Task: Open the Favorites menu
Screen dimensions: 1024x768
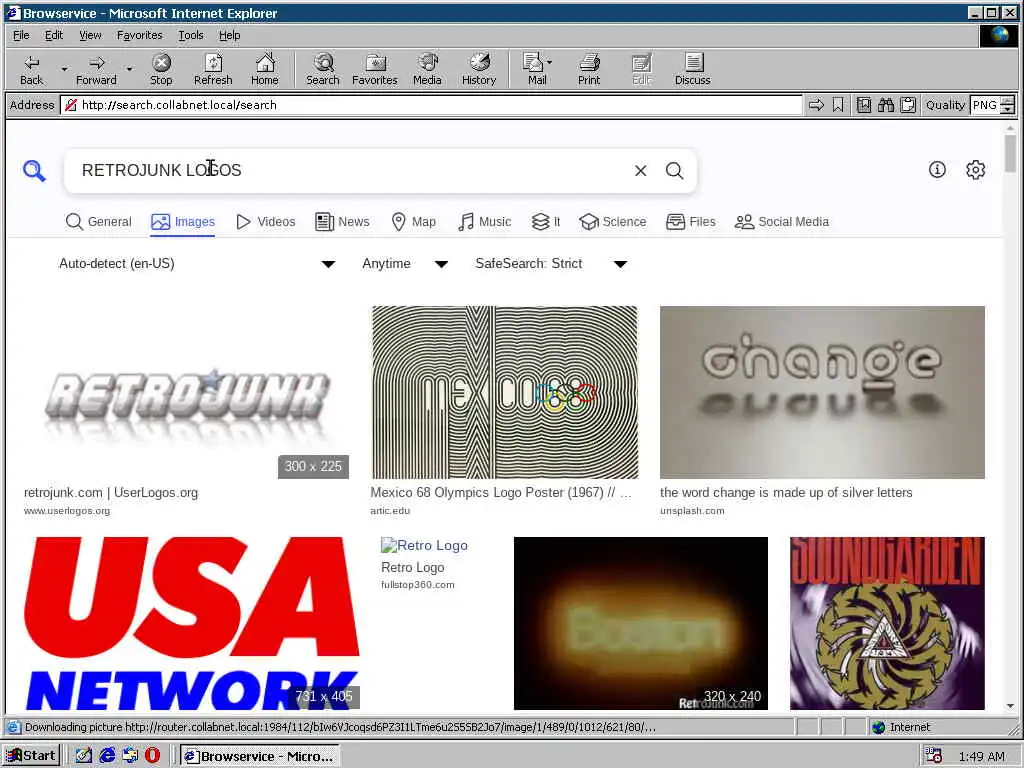Action: click(140, 35)
